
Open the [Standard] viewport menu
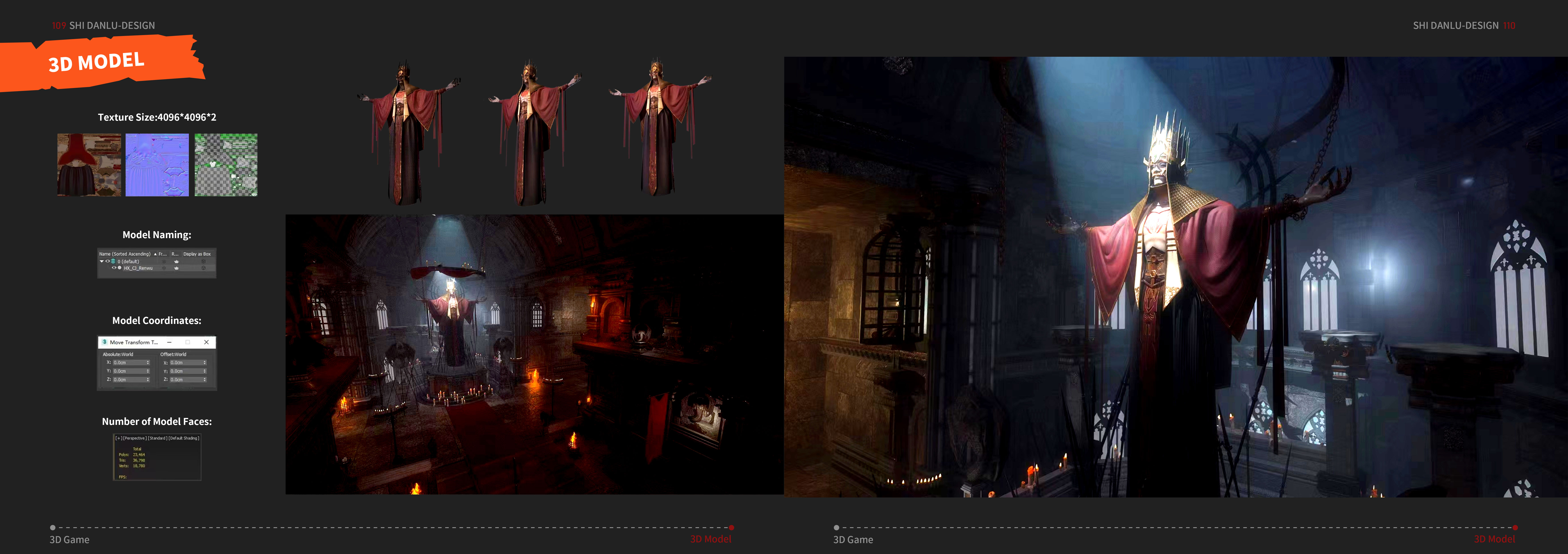click(x=158, y=439)
